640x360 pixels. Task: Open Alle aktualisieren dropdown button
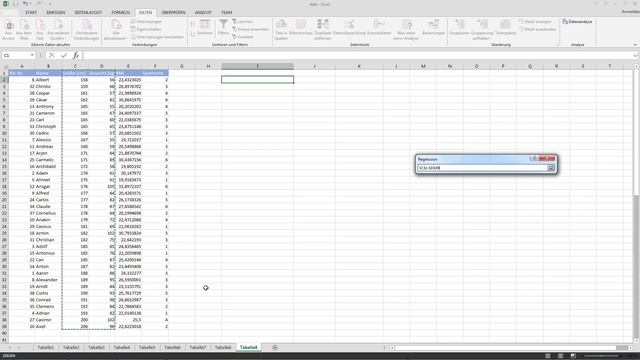click(115, 29)
